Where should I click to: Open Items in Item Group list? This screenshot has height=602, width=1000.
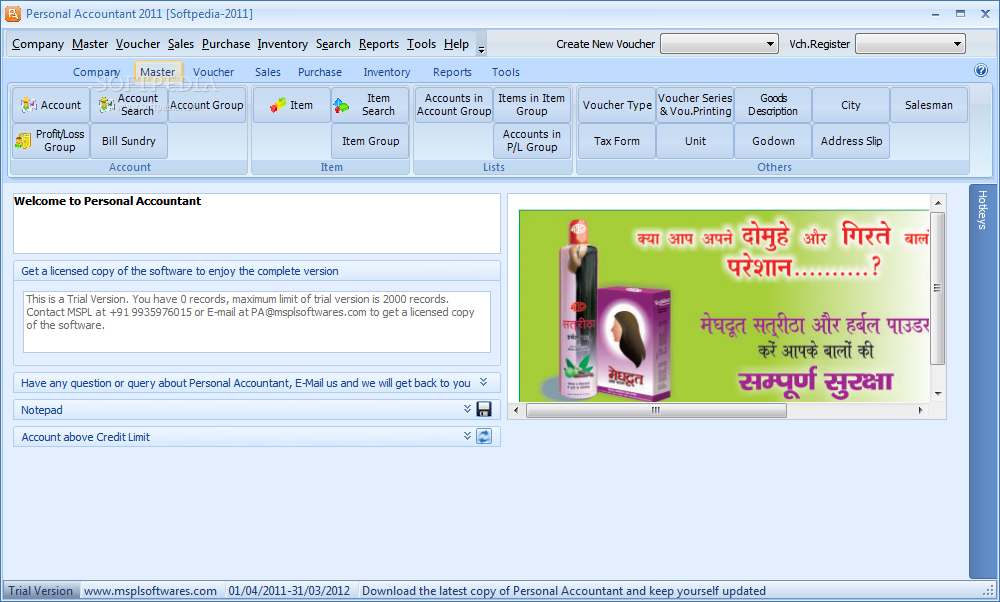[x=531, y=105]
